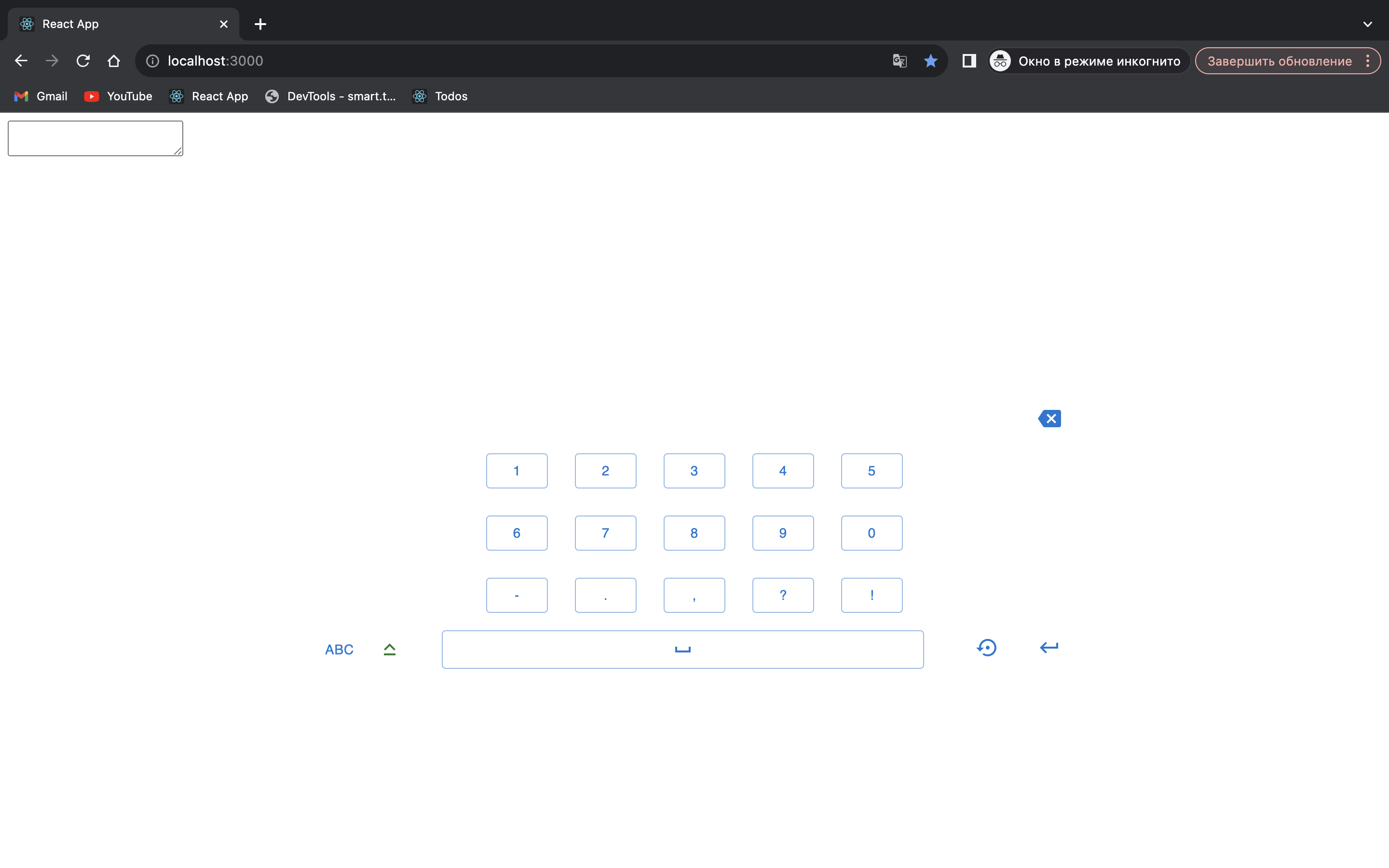Click the history restore circular arrow icon

click(987, 648)
